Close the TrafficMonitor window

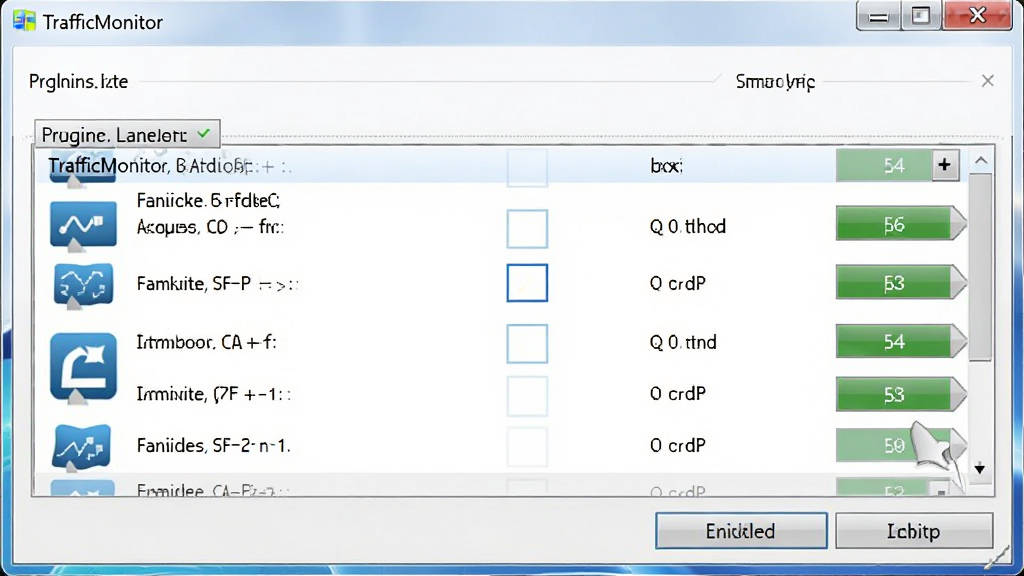click(x=978, y=16)
